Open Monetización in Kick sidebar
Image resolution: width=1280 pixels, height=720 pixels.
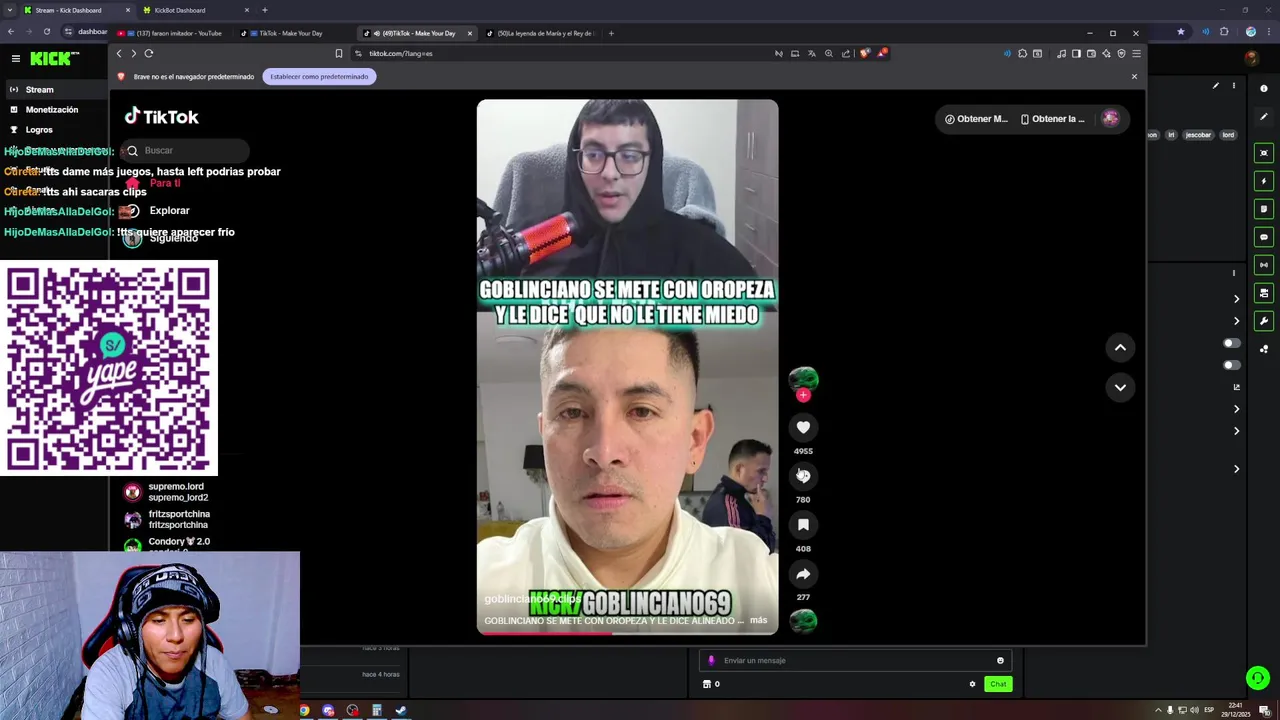[x=52, y=110]
